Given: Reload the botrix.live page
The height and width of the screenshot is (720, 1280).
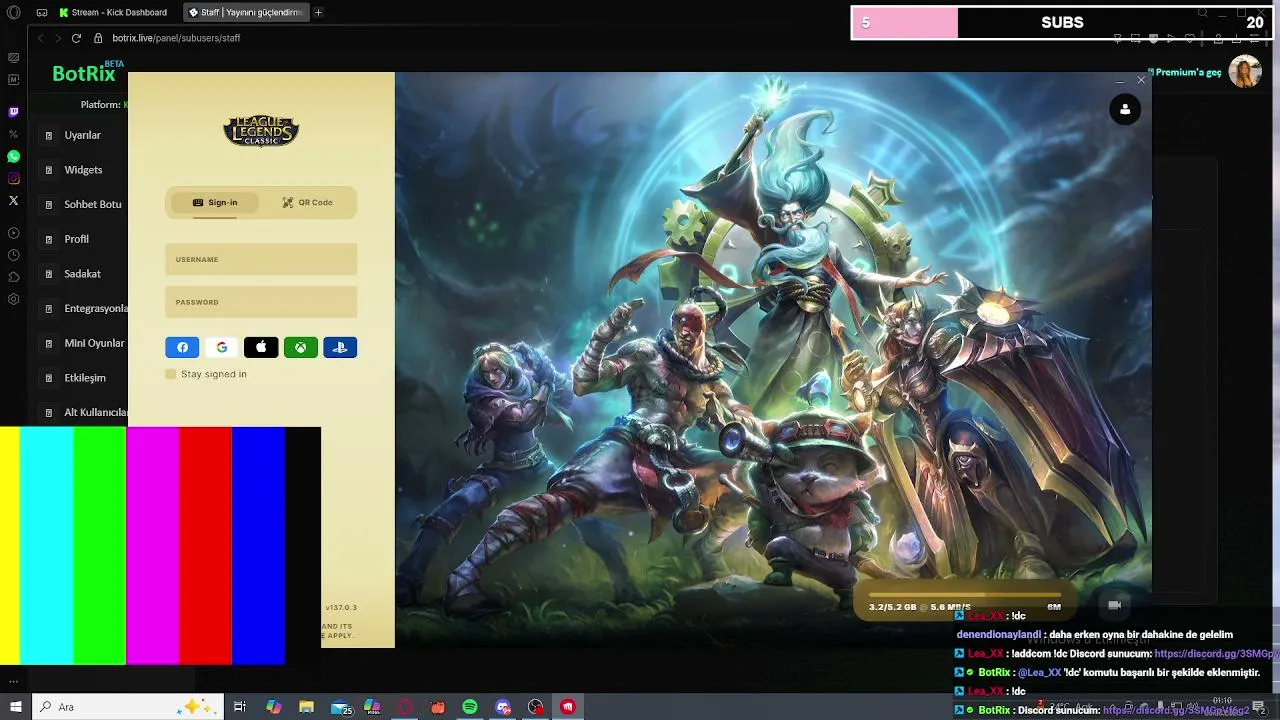Looking at the screenshot, I should [x=76, y=38].
